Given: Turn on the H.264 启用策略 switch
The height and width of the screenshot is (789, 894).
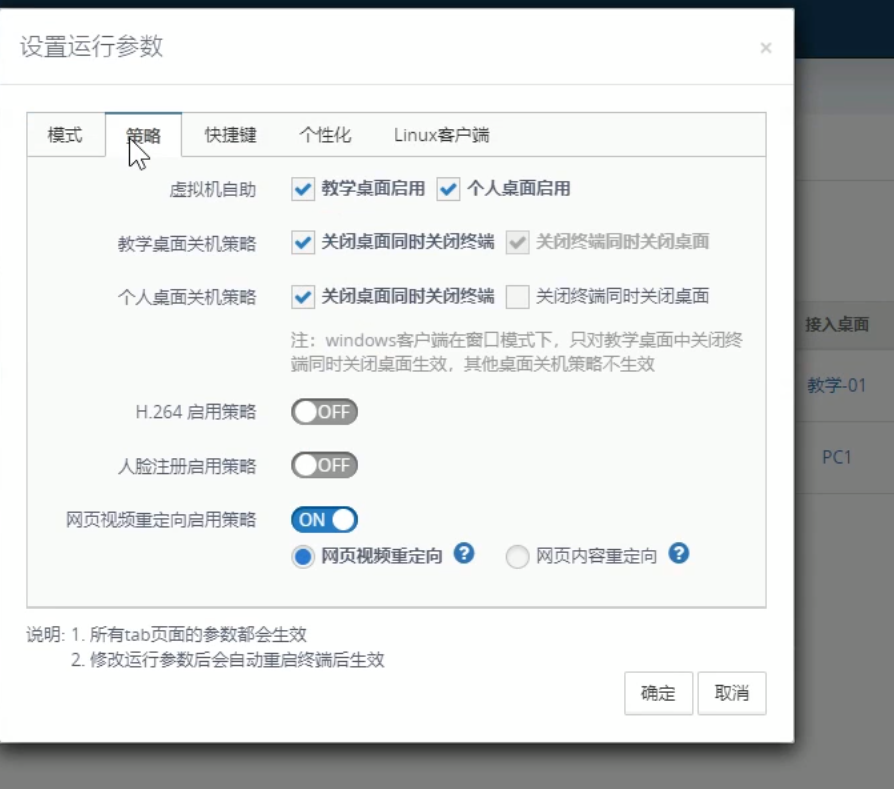Looking at the screenshot, I should point(324,412).
